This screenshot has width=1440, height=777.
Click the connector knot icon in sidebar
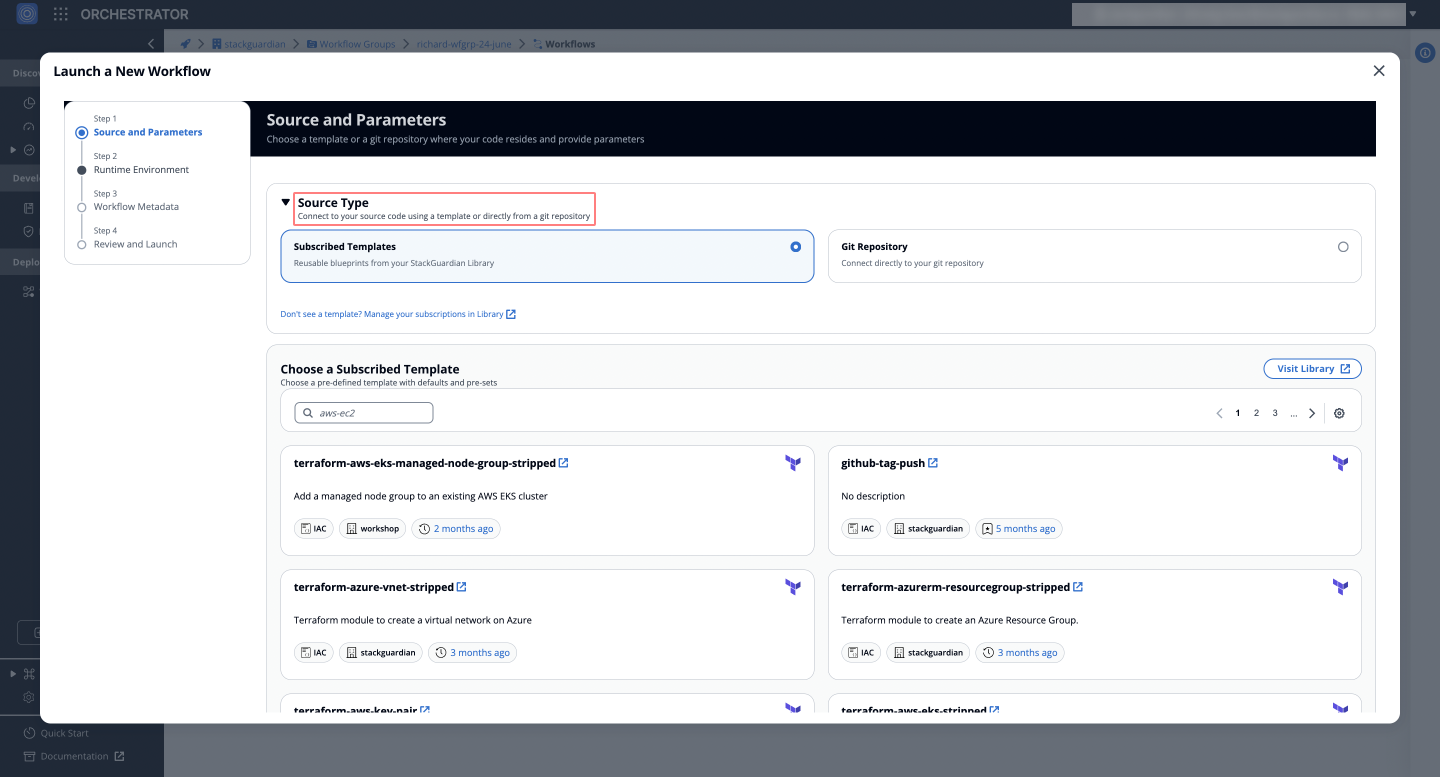tap(29, 674)
